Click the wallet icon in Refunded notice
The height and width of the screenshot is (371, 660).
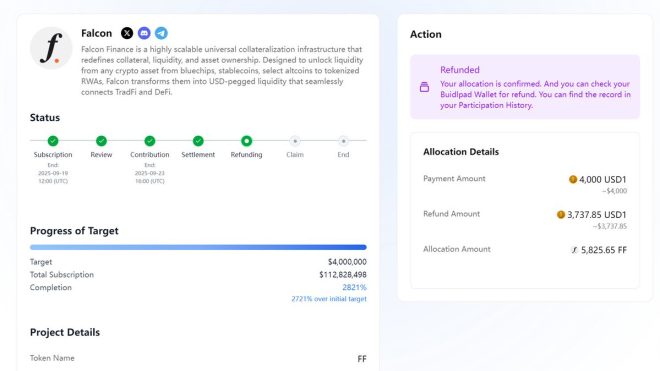tap(424, 87)
